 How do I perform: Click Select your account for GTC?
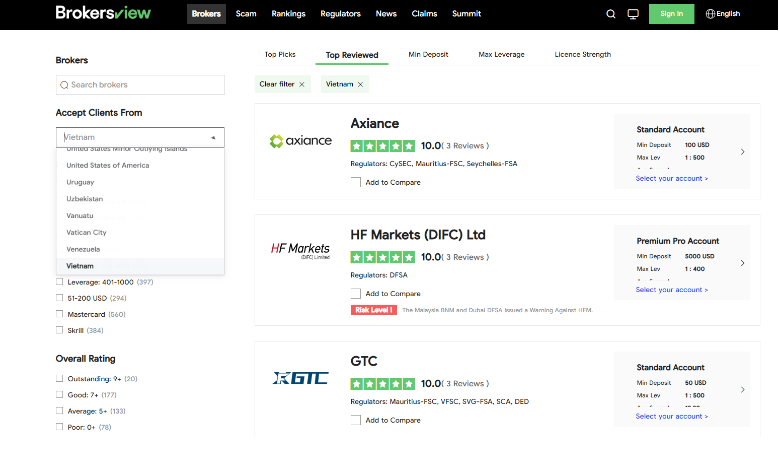[x=672, y=416]
